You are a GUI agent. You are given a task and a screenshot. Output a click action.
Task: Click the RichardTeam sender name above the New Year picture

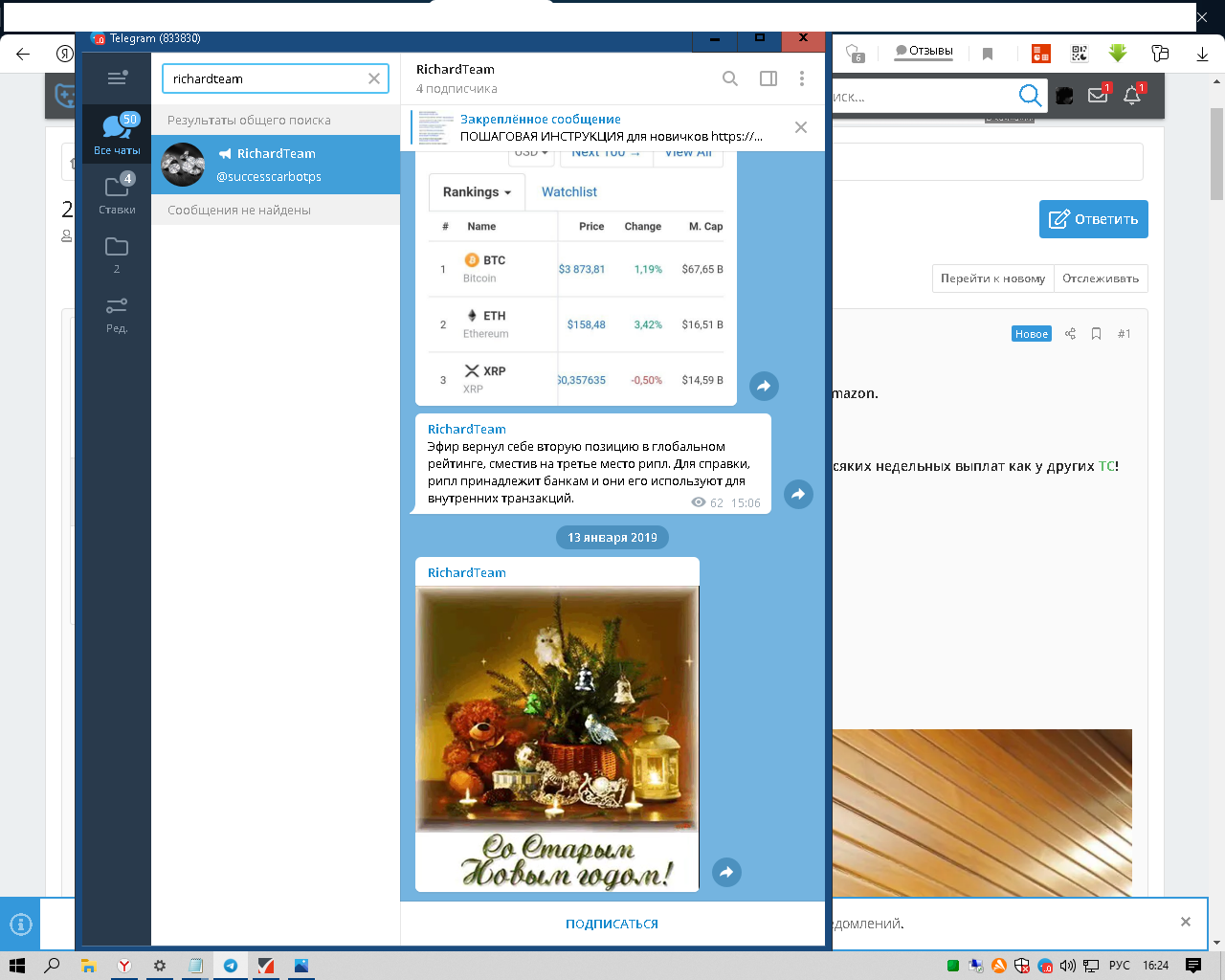(467, 573)
